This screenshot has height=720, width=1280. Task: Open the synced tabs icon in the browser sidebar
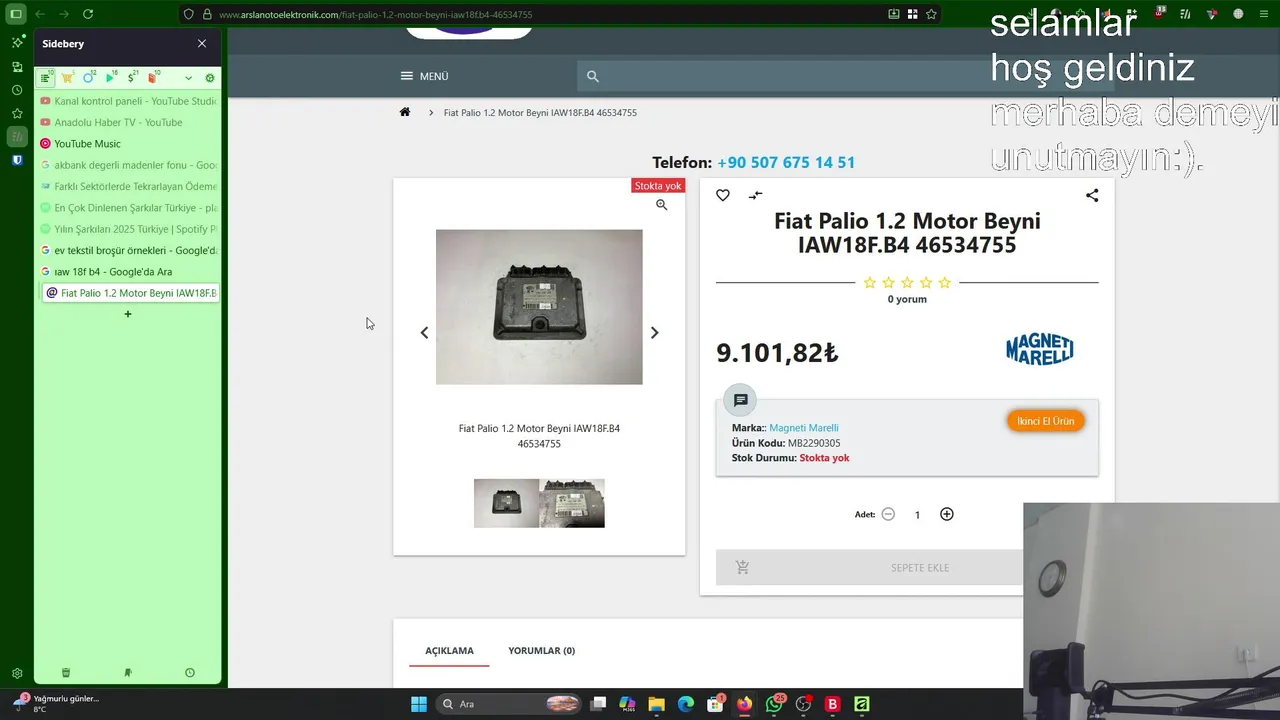[17, 67]
